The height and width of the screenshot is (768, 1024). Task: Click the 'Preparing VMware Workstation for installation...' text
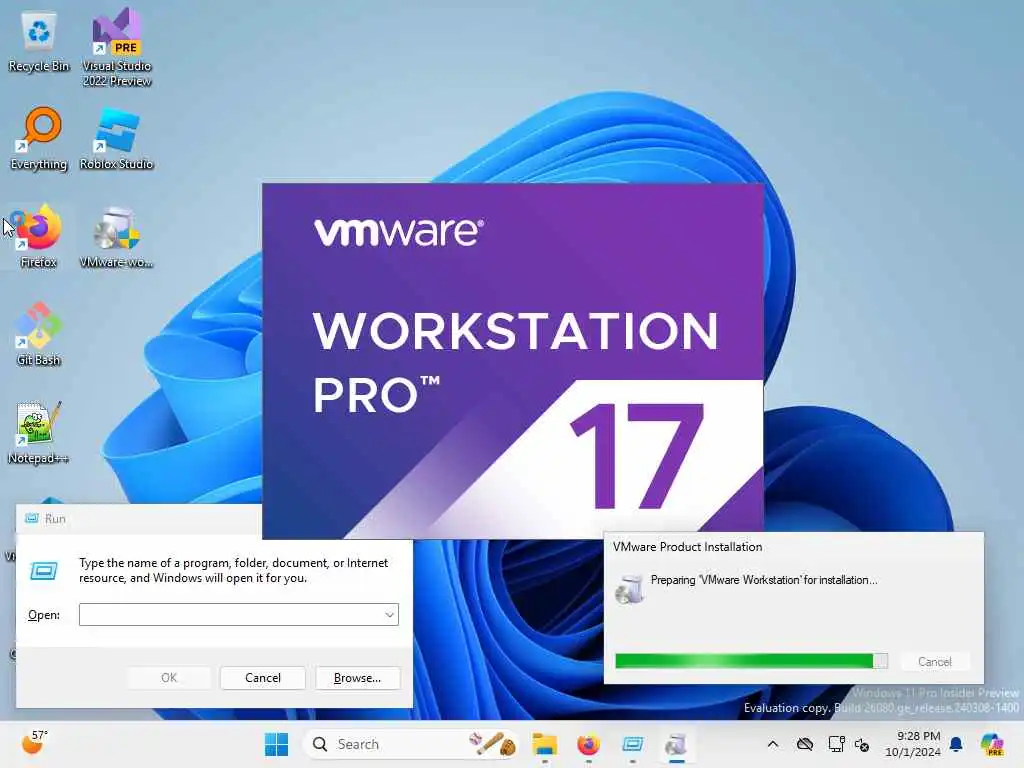point(764,580)
